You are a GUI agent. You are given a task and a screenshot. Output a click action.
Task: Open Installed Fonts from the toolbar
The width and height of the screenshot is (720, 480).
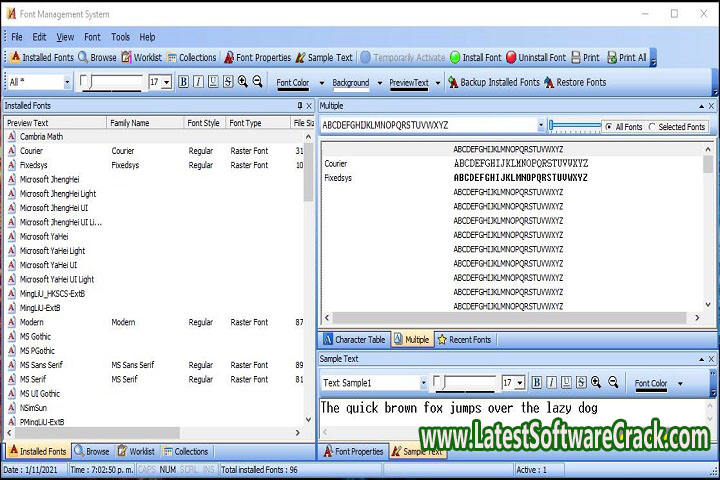pyautogui.click(x=42, y=57)
